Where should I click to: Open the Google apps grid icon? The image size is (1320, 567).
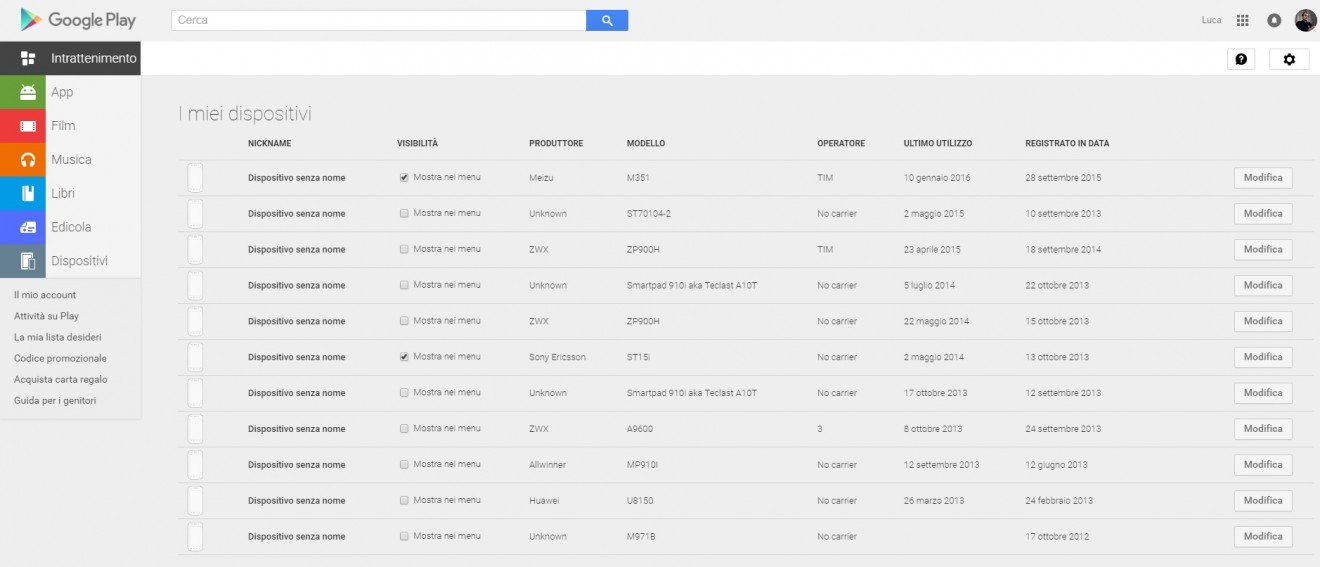click(x=1242, y=20)
